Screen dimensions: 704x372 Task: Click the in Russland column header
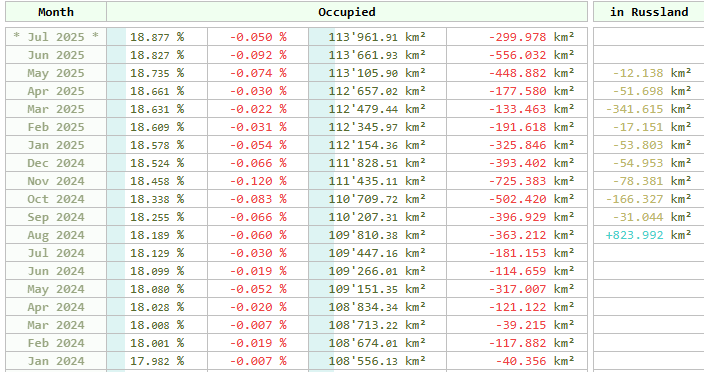tap(649, 12)
